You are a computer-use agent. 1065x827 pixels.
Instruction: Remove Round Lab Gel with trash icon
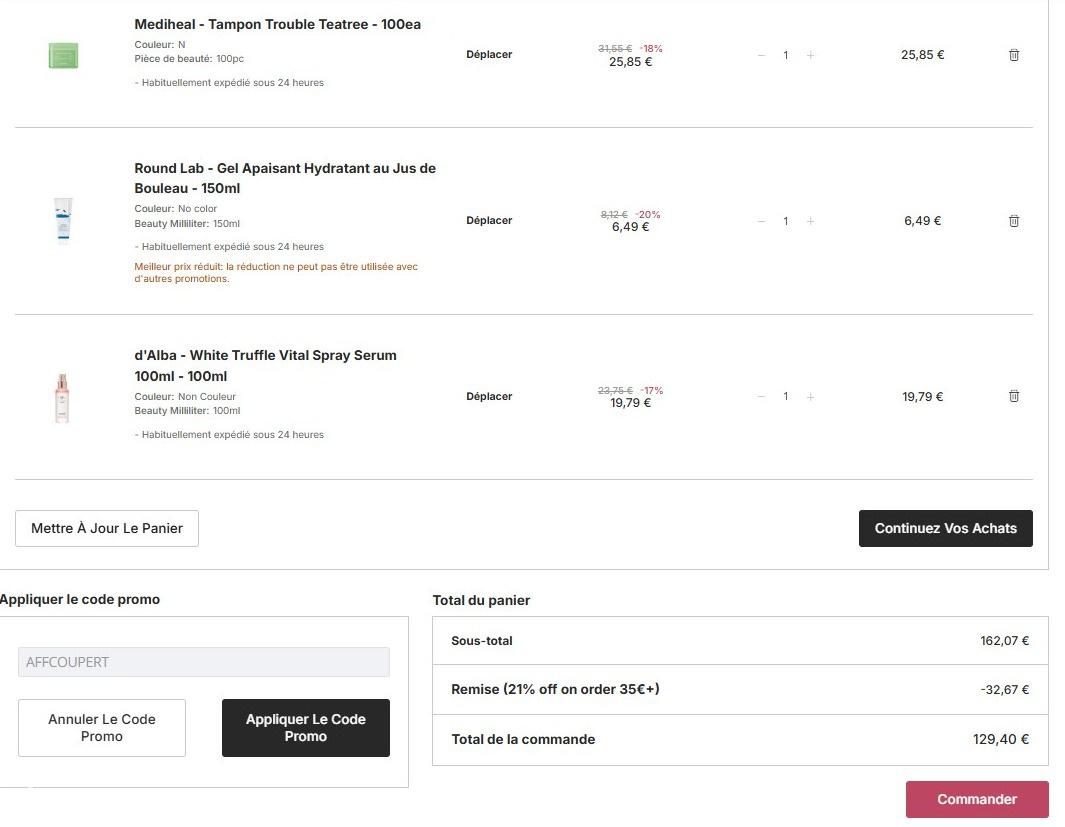coord(1013,221)
